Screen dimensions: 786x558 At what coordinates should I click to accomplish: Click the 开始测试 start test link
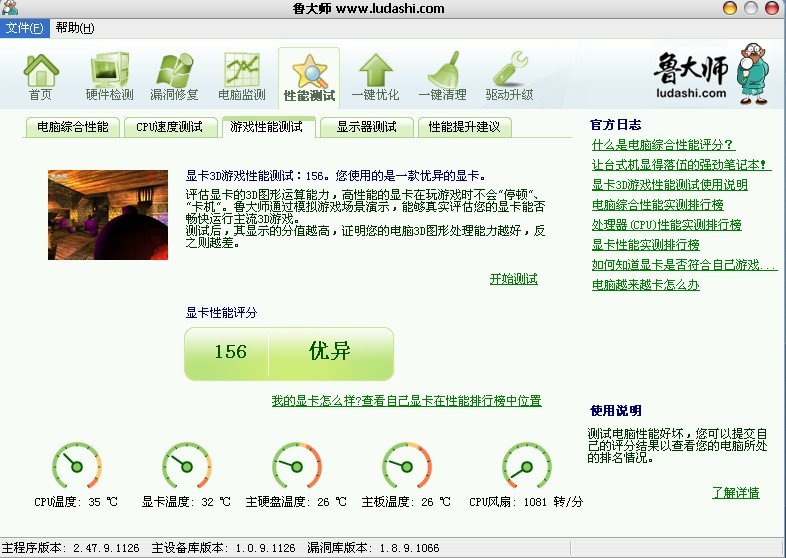coord(513,279)
